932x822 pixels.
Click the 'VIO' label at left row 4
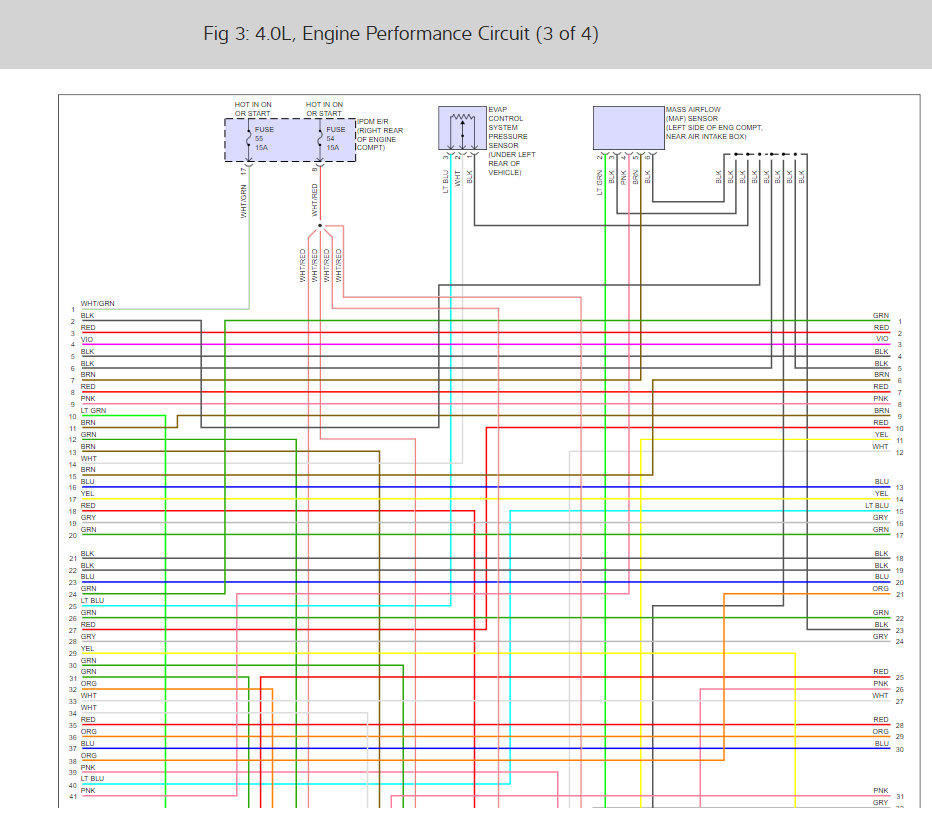pyautogui.click(x=87, y=339)
